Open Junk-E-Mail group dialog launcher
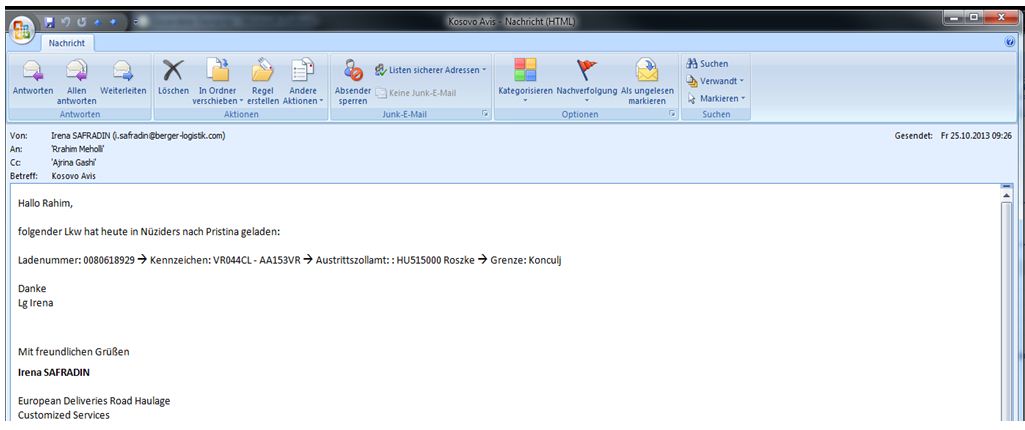 (x=484, y=114)
